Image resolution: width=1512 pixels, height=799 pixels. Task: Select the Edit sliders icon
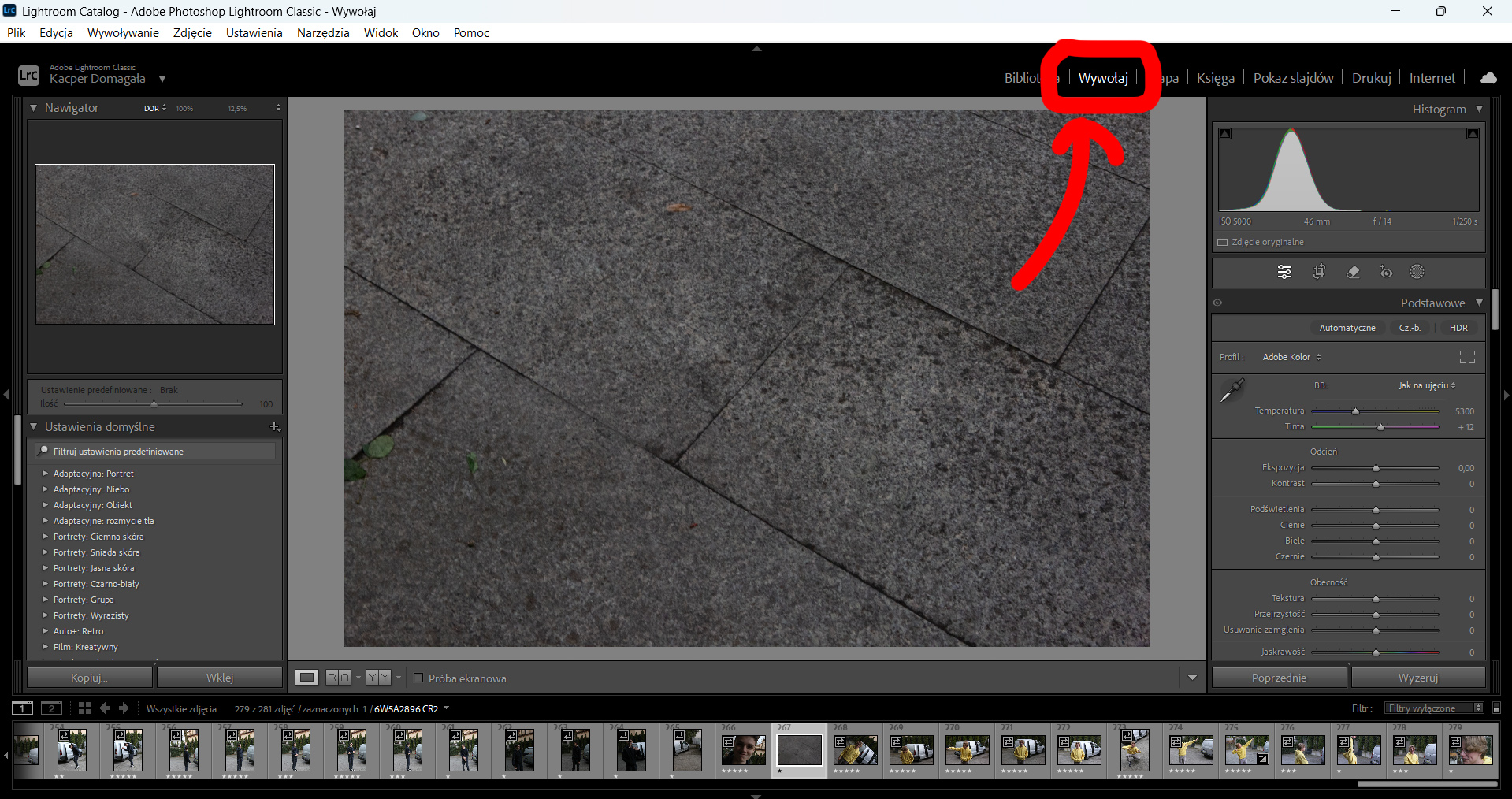1284,272
